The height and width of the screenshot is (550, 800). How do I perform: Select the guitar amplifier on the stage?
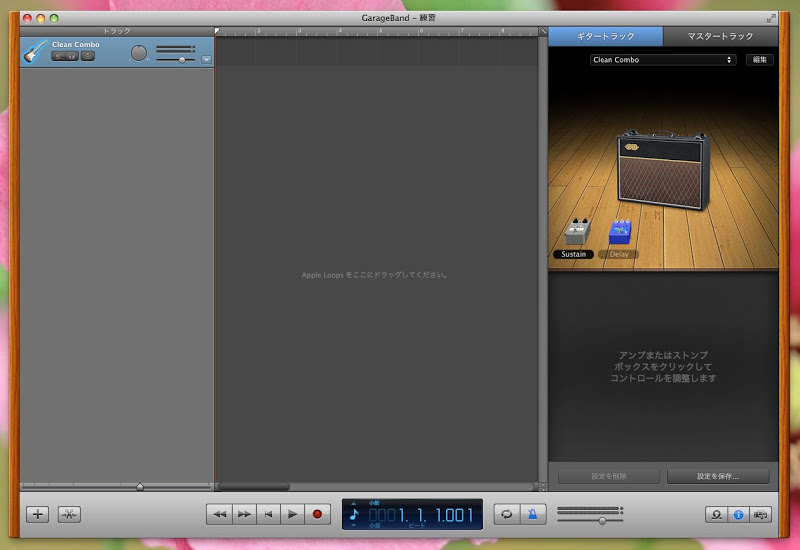pos(662,170)
